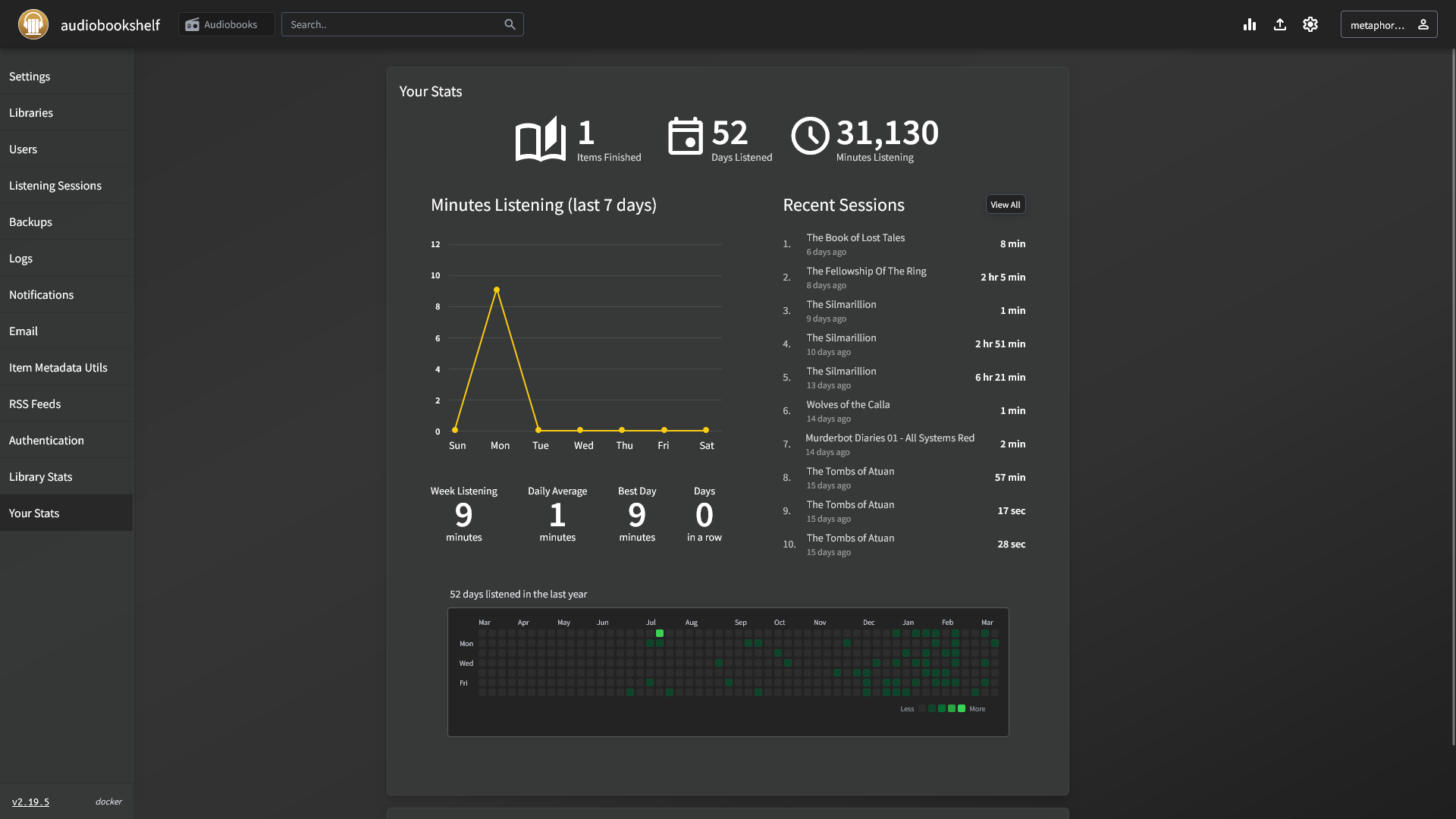Click the brightest green legend swatch near More
The width and height of the screenshot is (1456, 819).
pyautogui.click(x=962, y=708)
